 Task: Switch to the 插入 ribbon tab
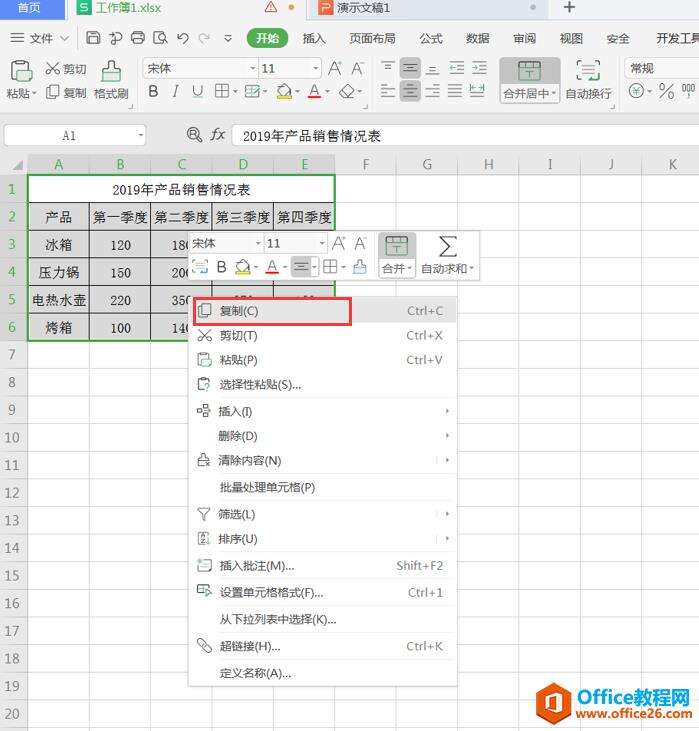[x=314, y=39]
